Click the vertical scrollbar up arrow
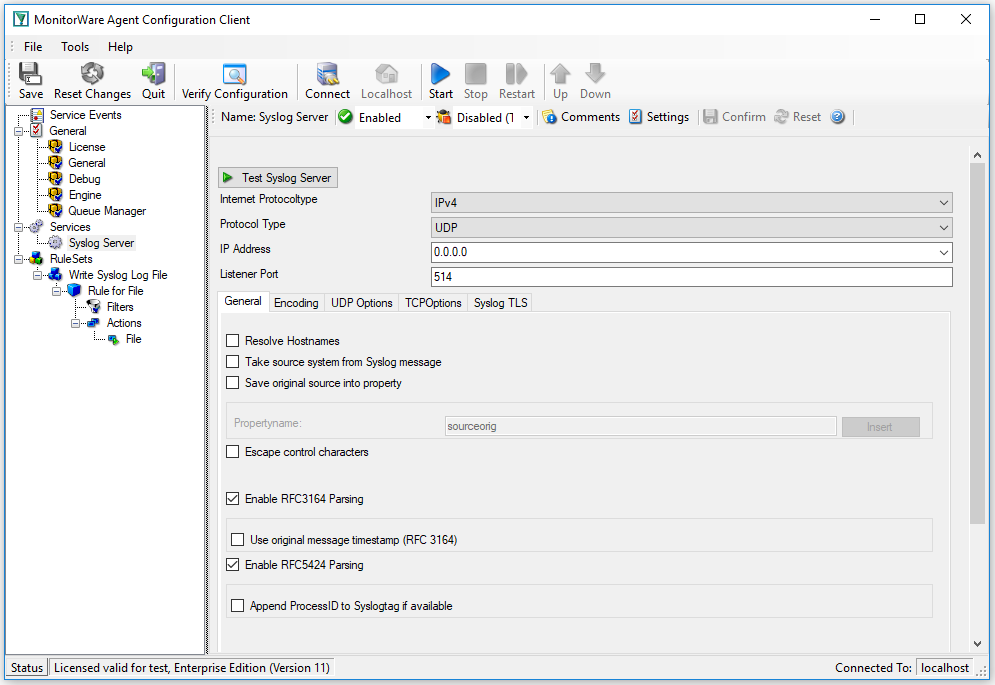 (x=977, y=155)
